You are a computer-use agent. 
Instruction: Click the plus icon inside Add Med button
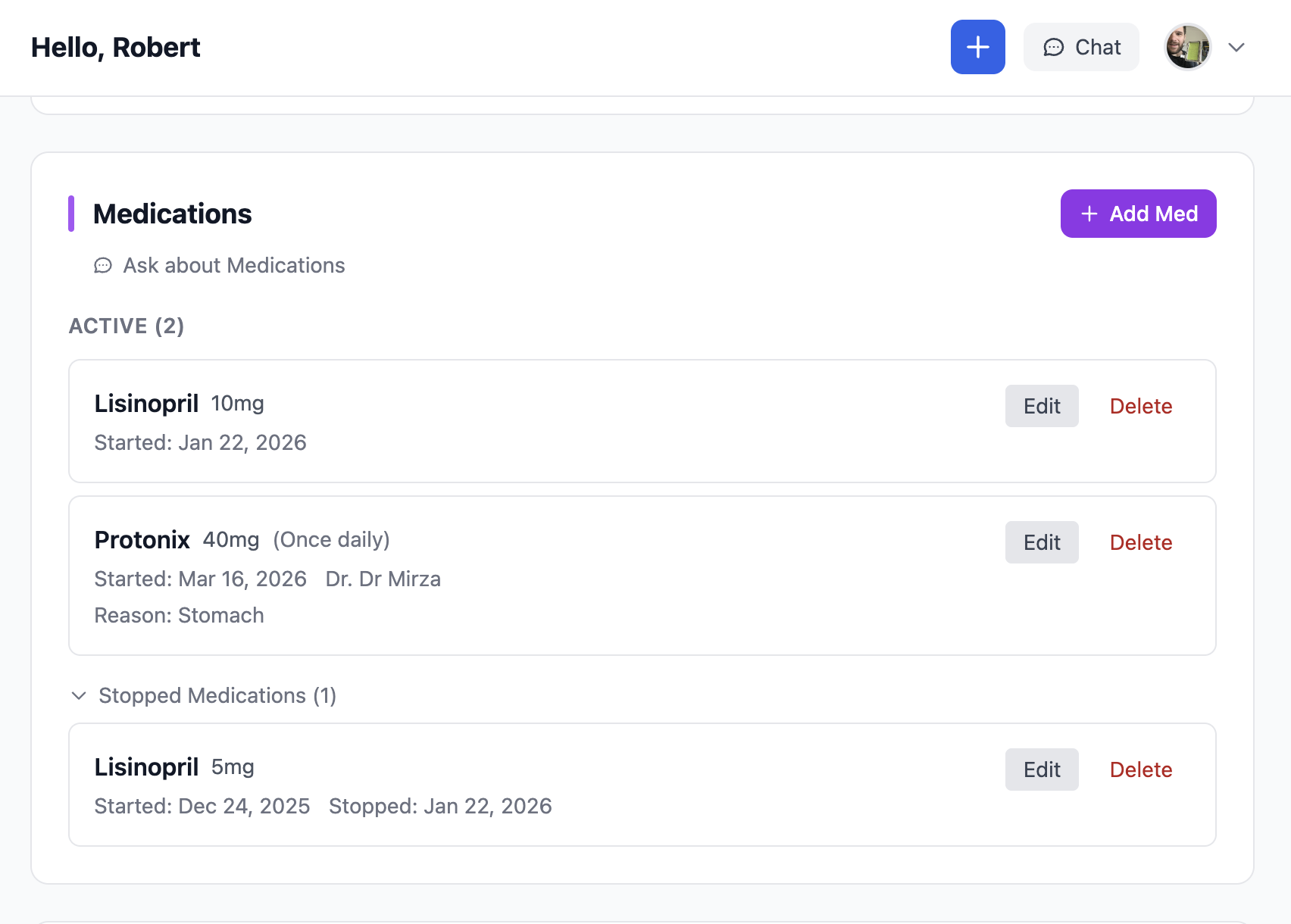click(x=1088, y=214)
